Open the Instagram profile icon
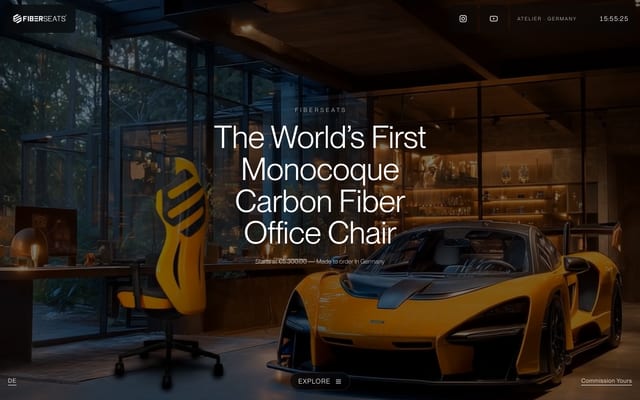The height and width of the screenshot is (400, 640). click(463, 19)
